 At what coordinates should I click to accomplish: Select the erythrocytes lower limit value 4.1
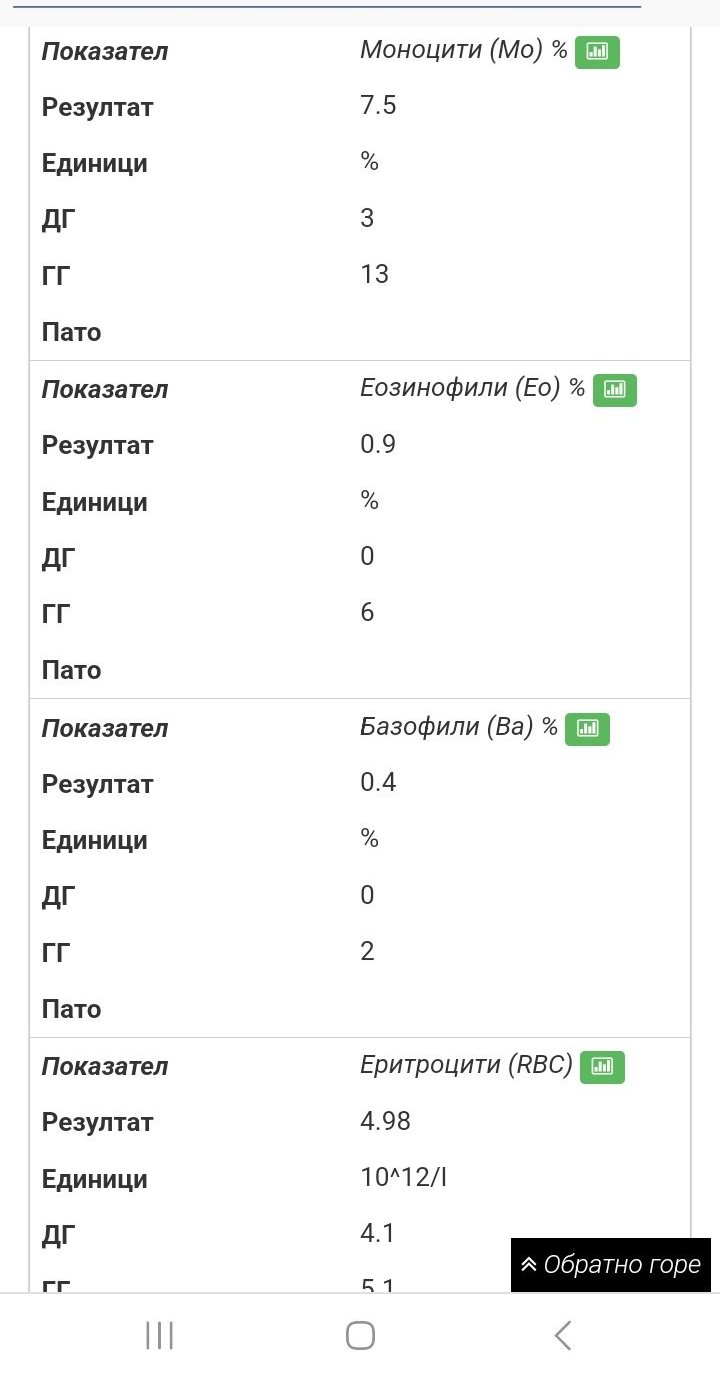point(377,1234)
